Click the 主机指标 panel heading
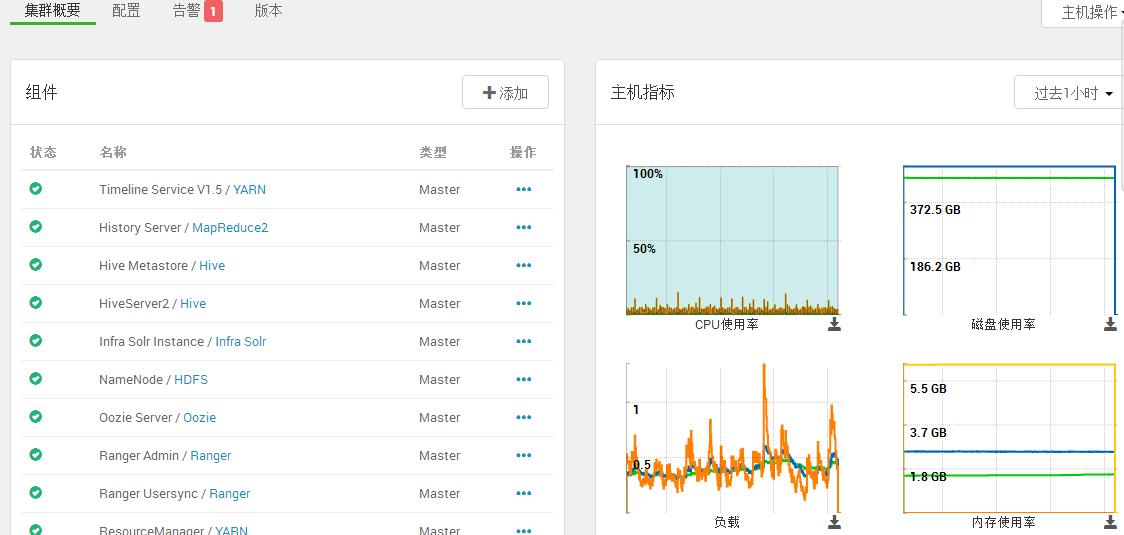The height and width of the screenshot is (535, 1124). click(x=642, y=92)
